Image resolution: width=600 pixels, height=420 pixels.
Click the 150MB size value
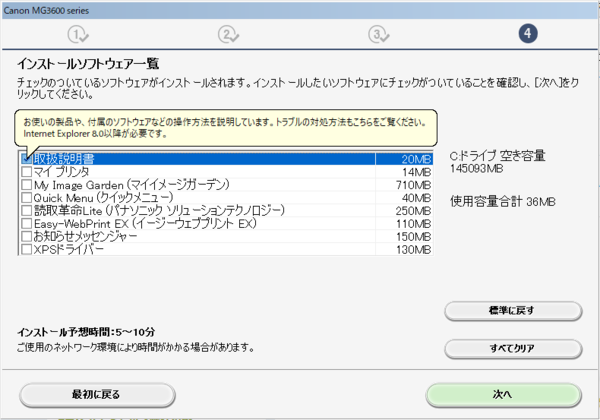pyautogui.click(x=414, y=237)
